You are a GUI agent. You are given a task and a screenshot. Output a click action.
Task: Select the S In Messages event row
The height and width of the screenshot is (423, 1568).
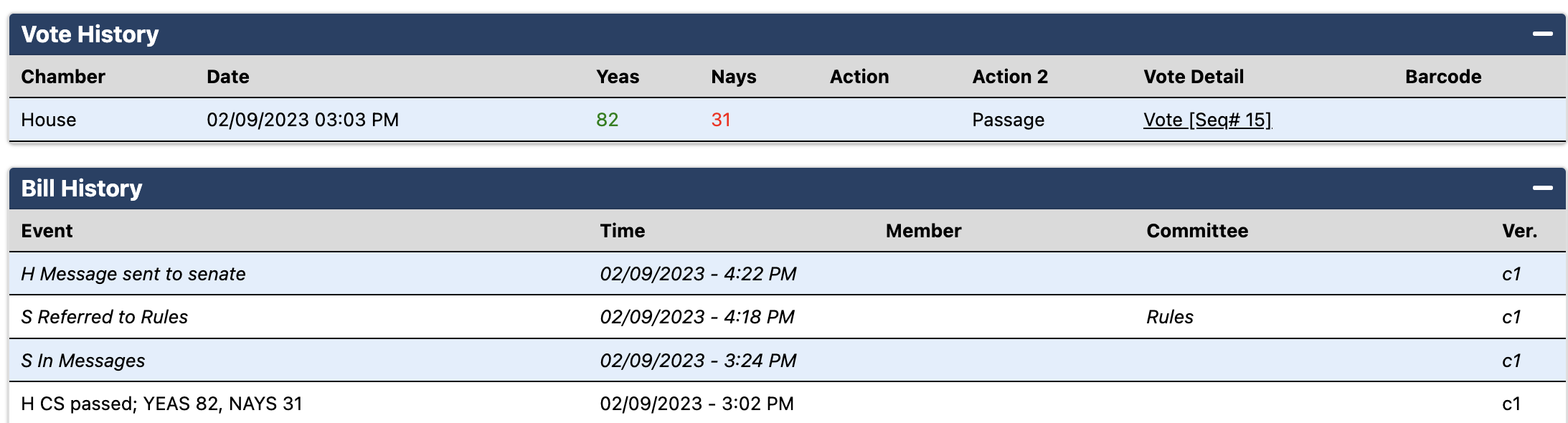(83, 361)
